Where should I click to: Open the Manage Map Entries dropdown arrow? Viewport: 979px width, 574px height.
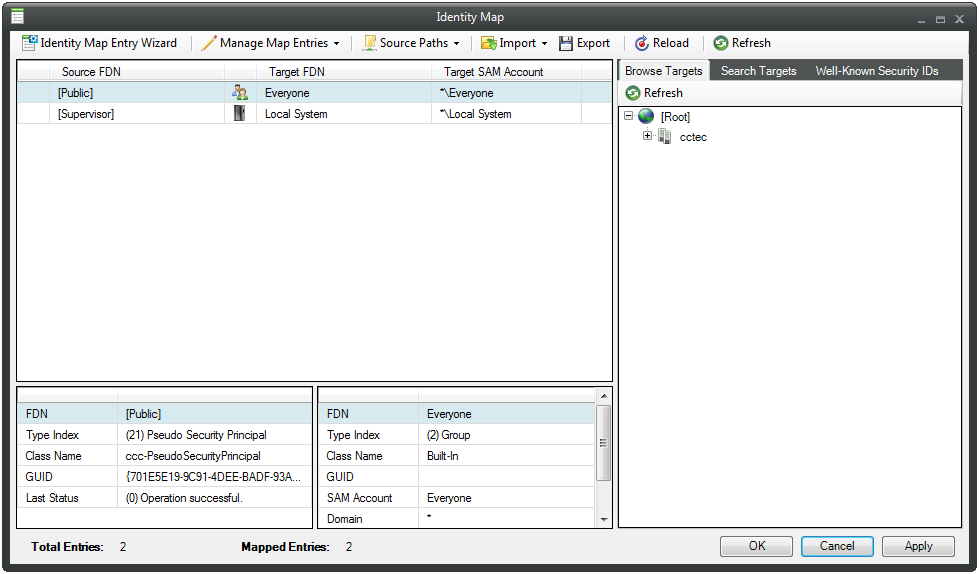[337, 44]
